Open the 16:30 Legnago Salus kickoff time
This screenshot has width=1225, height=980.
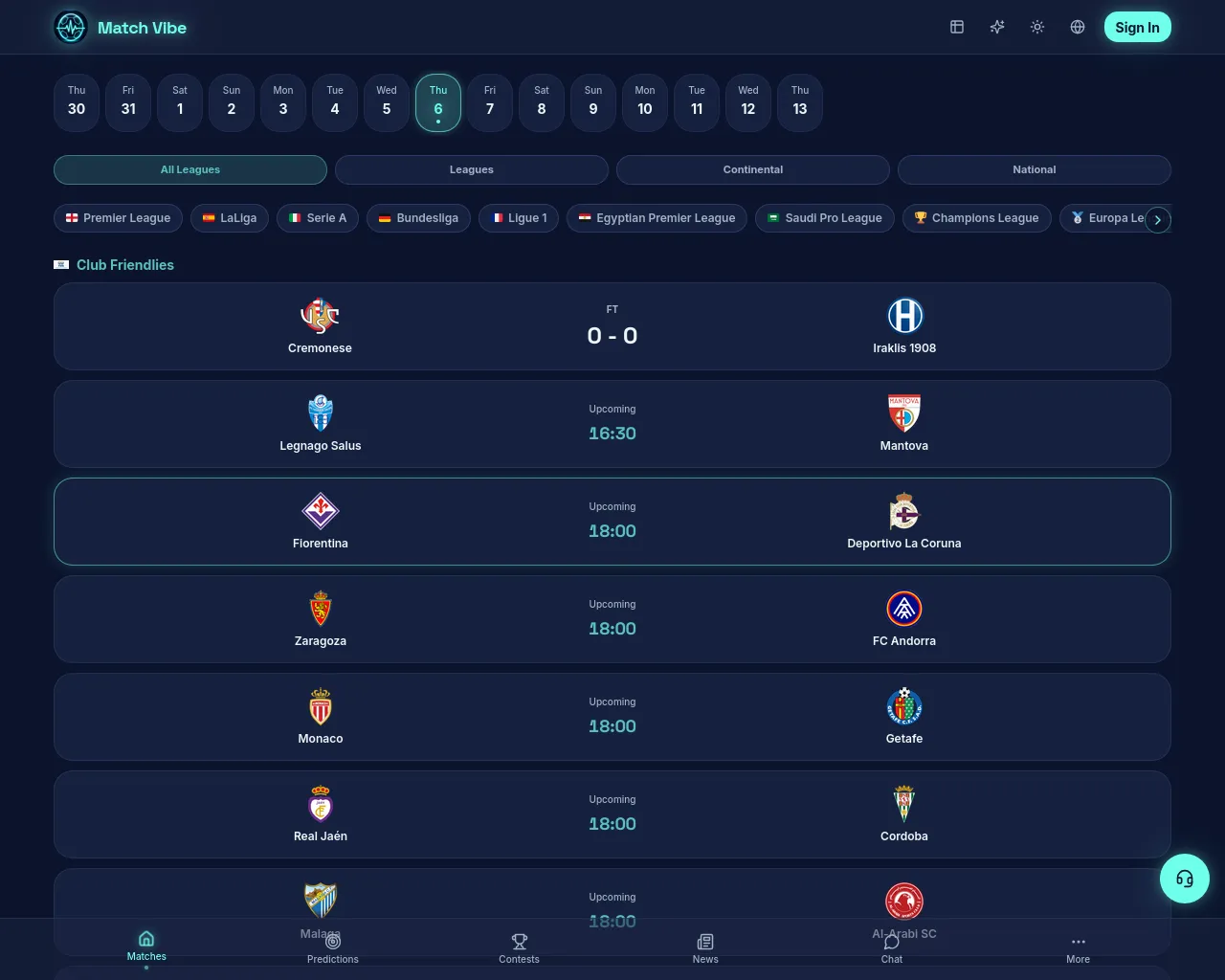(612, 434)
